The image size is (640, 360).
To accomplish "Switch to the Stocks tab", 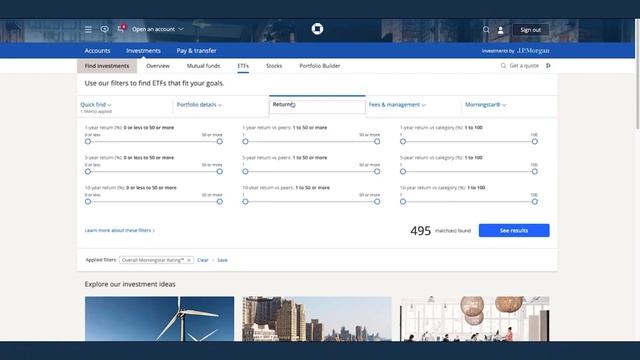I will pos(274,66).
